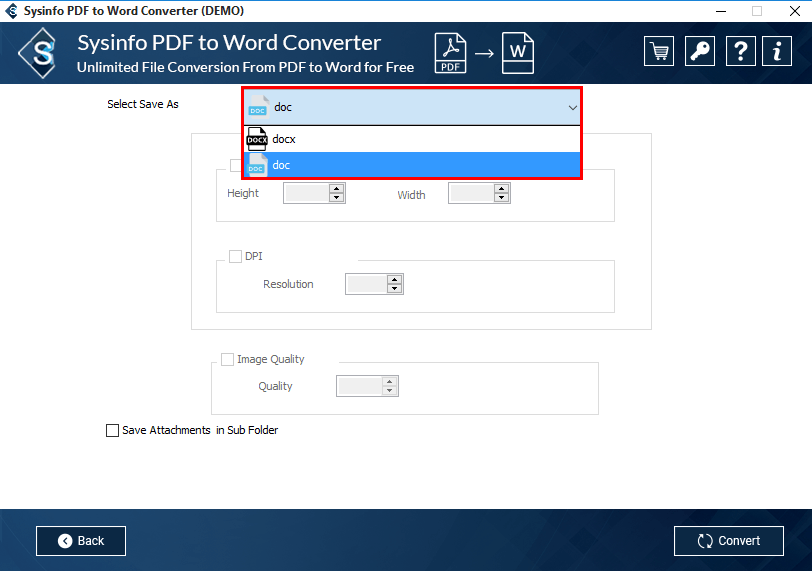The width and height of the screenshot is (812, 573).
Task: Enable the Image Quality checkbox
Action: point(227,359)
